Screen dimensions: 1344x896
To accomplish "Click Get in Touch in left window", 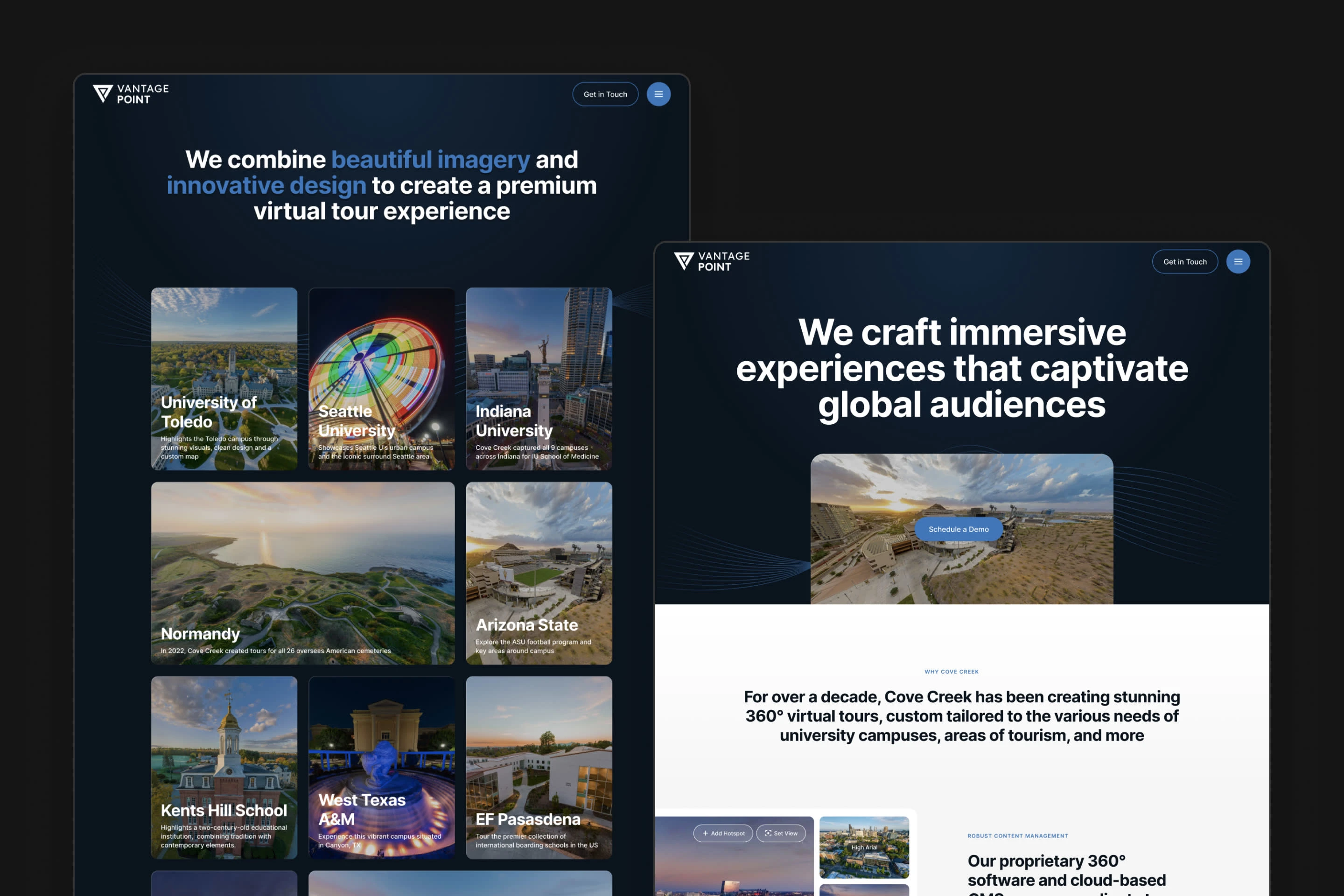I will click(605, 94).
